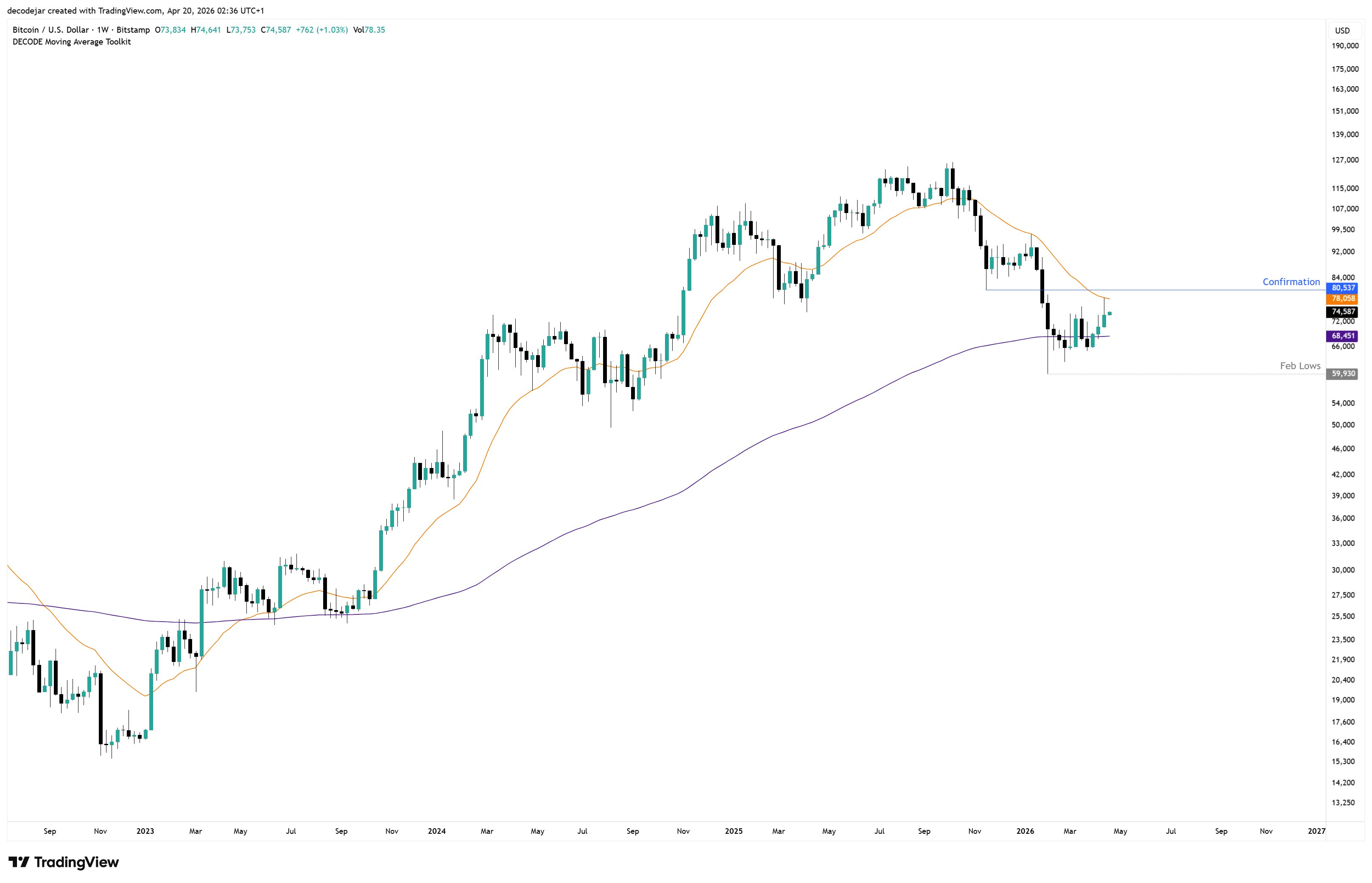Click the +762 (+1.03%) change value
1372x883 pixels.
321,30
